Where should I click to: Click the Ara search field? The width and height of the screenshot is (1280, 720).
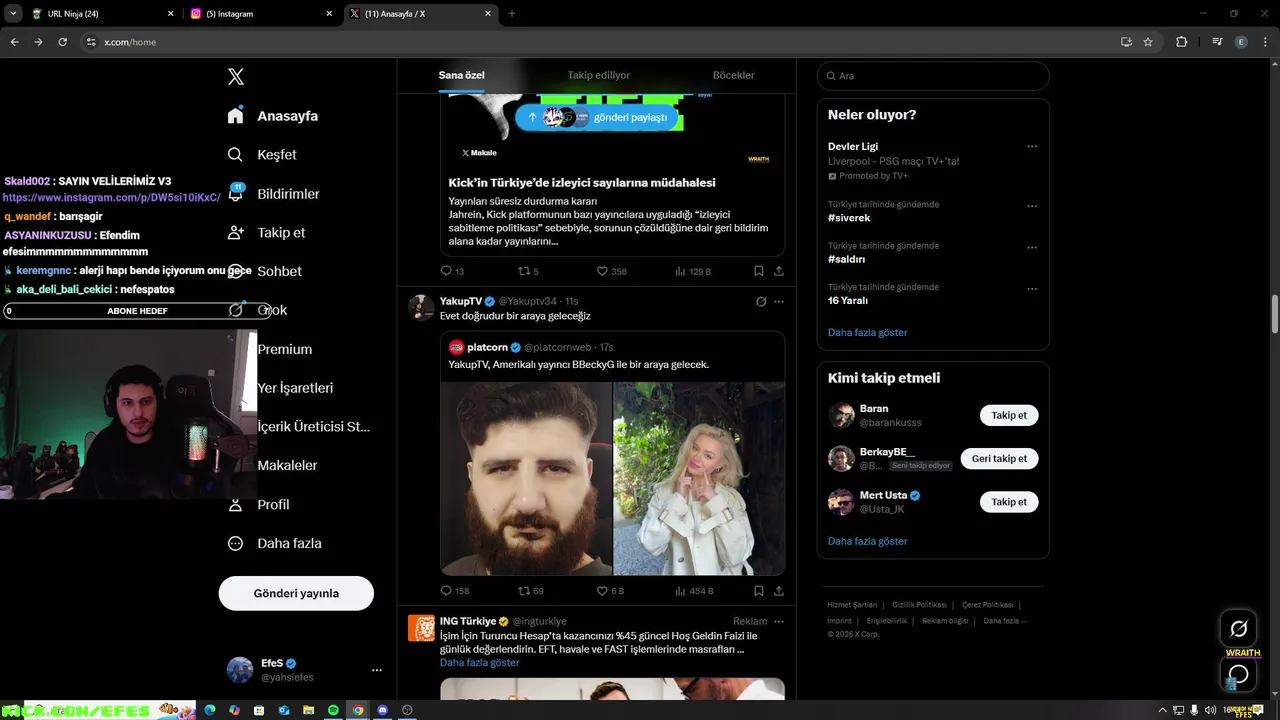click(933, 76)
